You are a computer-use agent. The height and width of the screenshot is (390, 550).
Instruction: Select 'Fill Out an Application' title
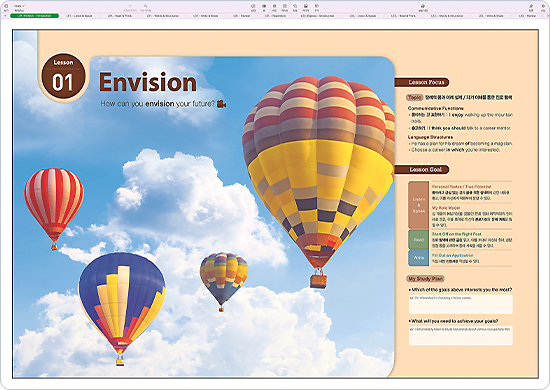pos(452,255)
